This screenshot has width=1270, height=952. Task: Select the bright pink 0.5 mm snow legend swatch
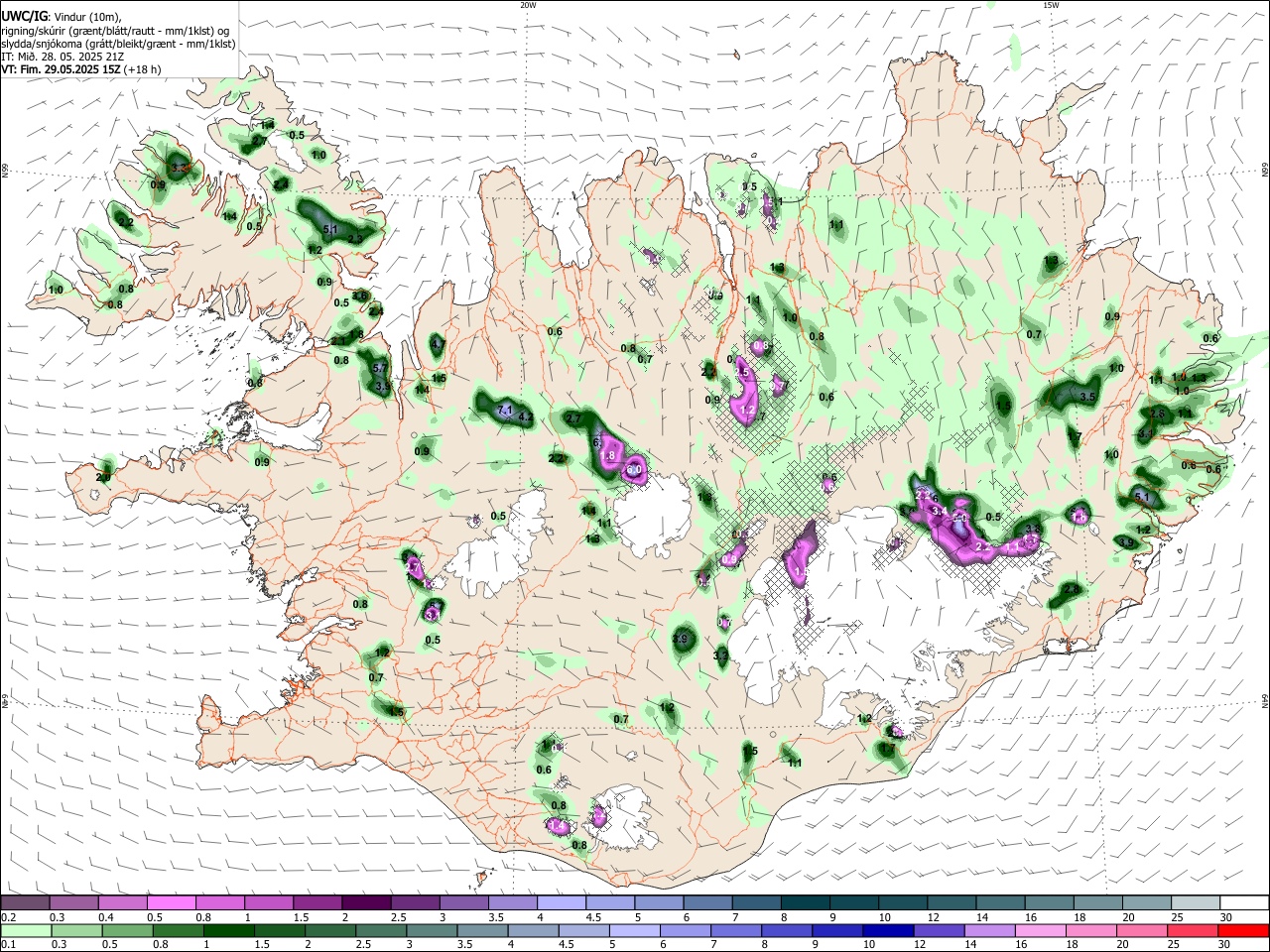(172, 903)
